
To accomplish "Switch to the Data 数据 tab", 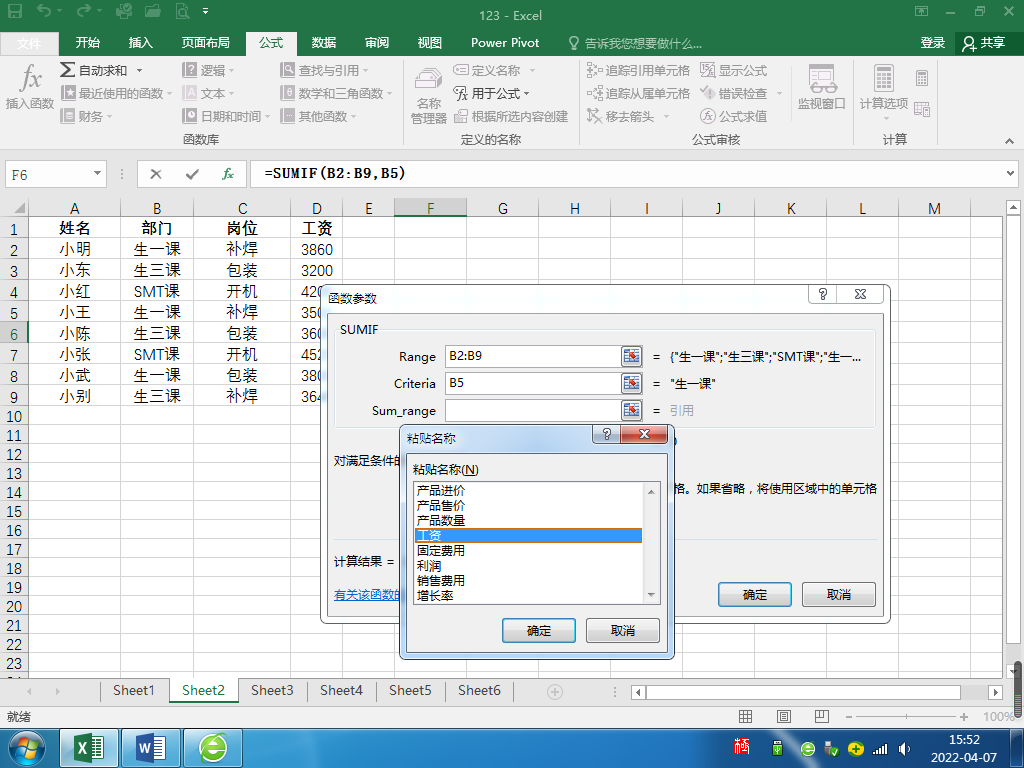I will coord(324,42).
